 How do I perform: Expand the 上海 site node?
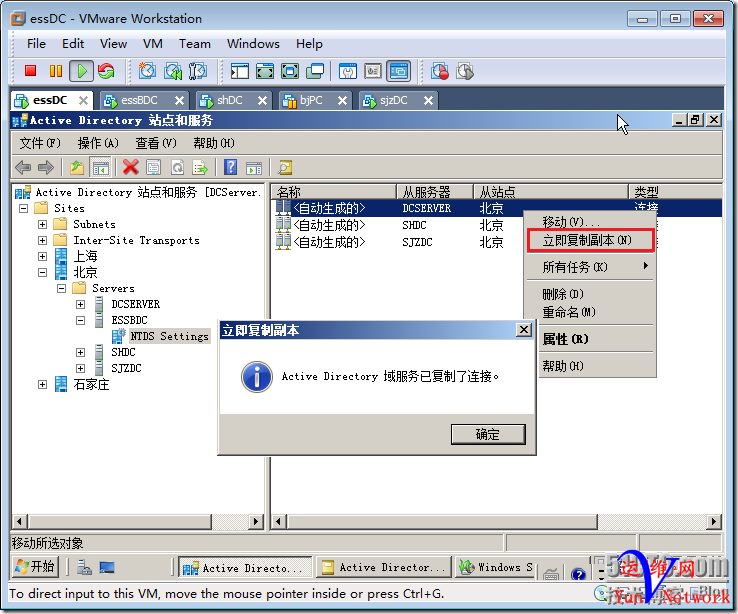(42, 256)
